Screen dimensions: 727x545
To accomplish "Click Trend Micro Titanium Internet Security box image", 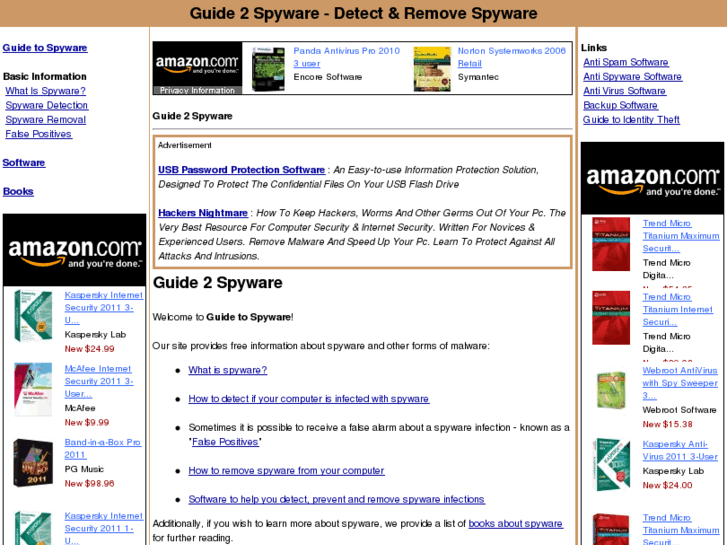I will click(611, 318).
